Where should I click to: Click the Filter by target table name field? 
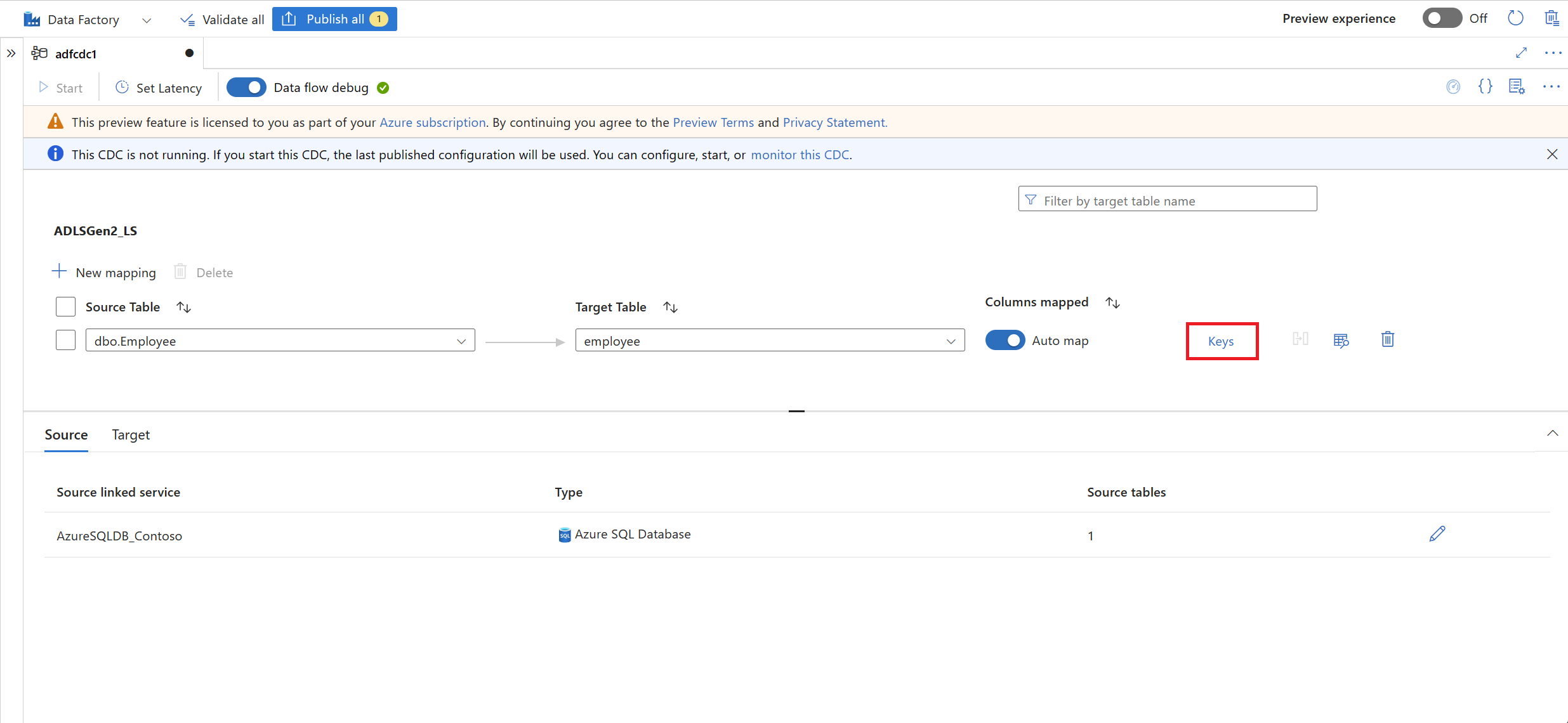click(x=1168, y=199)
